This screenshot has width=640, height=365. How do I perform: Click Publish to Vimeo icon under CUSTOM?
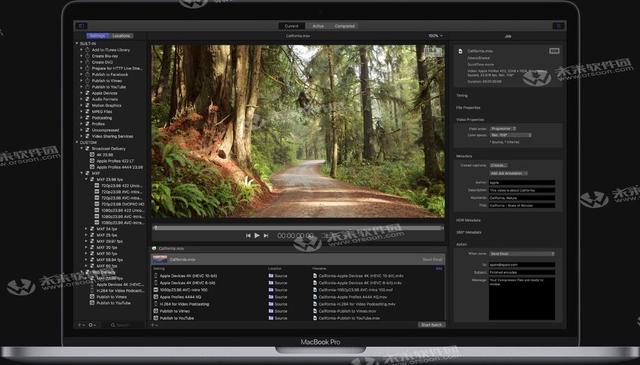click(92, 297)
